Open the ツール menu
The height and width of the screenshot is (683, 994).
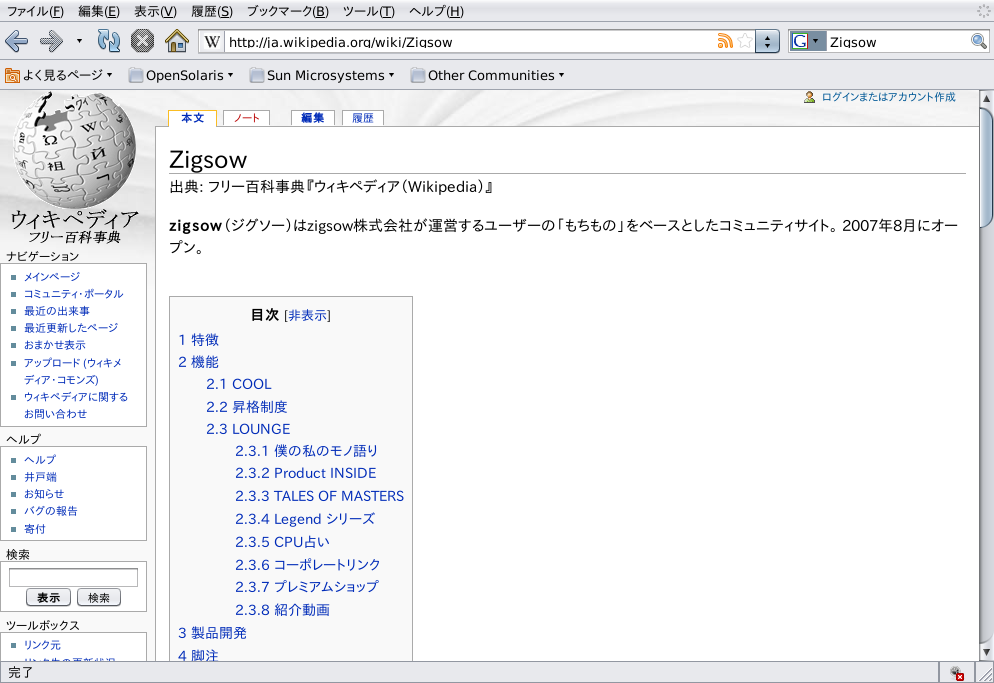(368, 11)
